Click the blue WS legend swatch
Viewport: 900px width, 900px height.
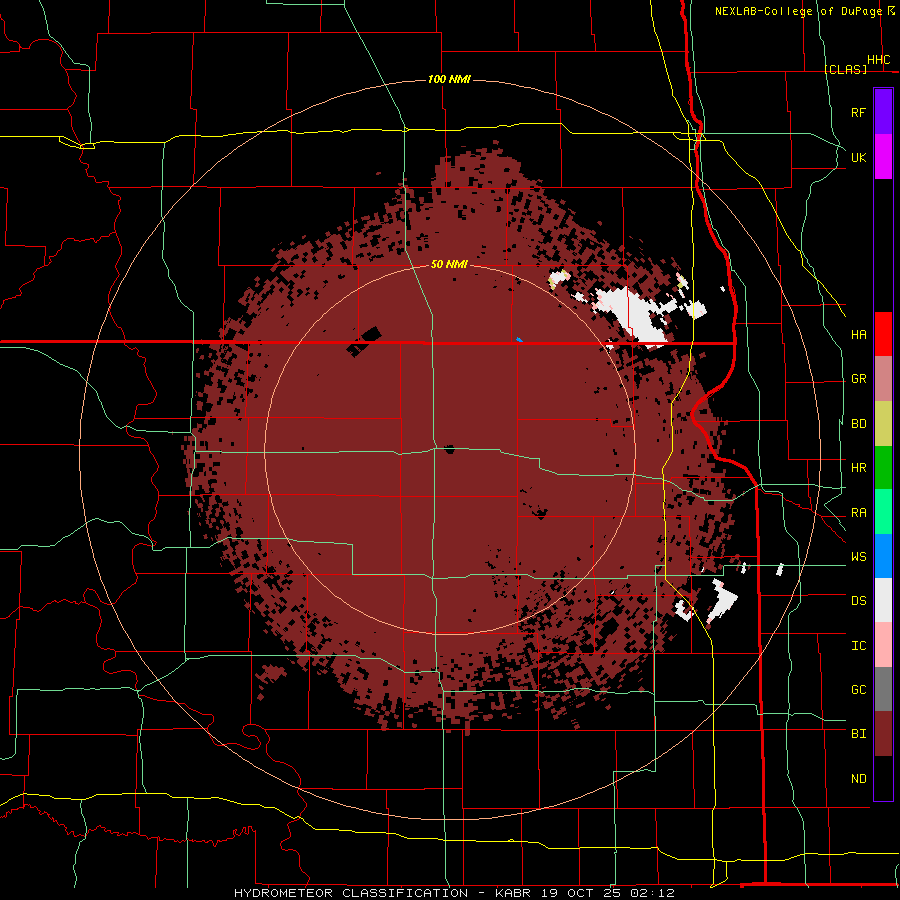click(x=883, y=556)
